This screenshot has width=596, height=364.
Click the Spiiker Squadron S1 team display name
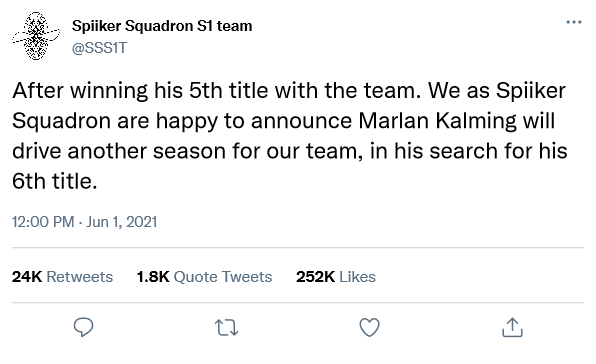[162, 26]
